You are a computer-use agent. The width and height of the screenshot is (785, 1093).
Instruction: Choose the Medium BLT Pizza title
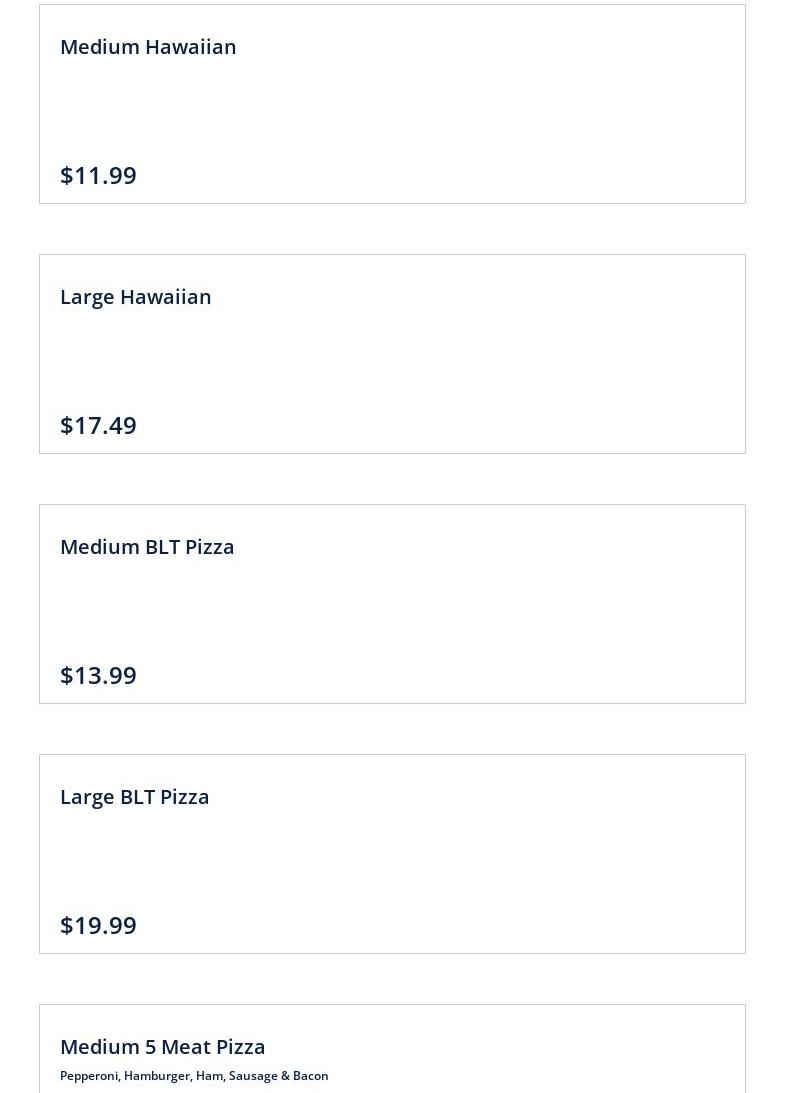(147, 546)
